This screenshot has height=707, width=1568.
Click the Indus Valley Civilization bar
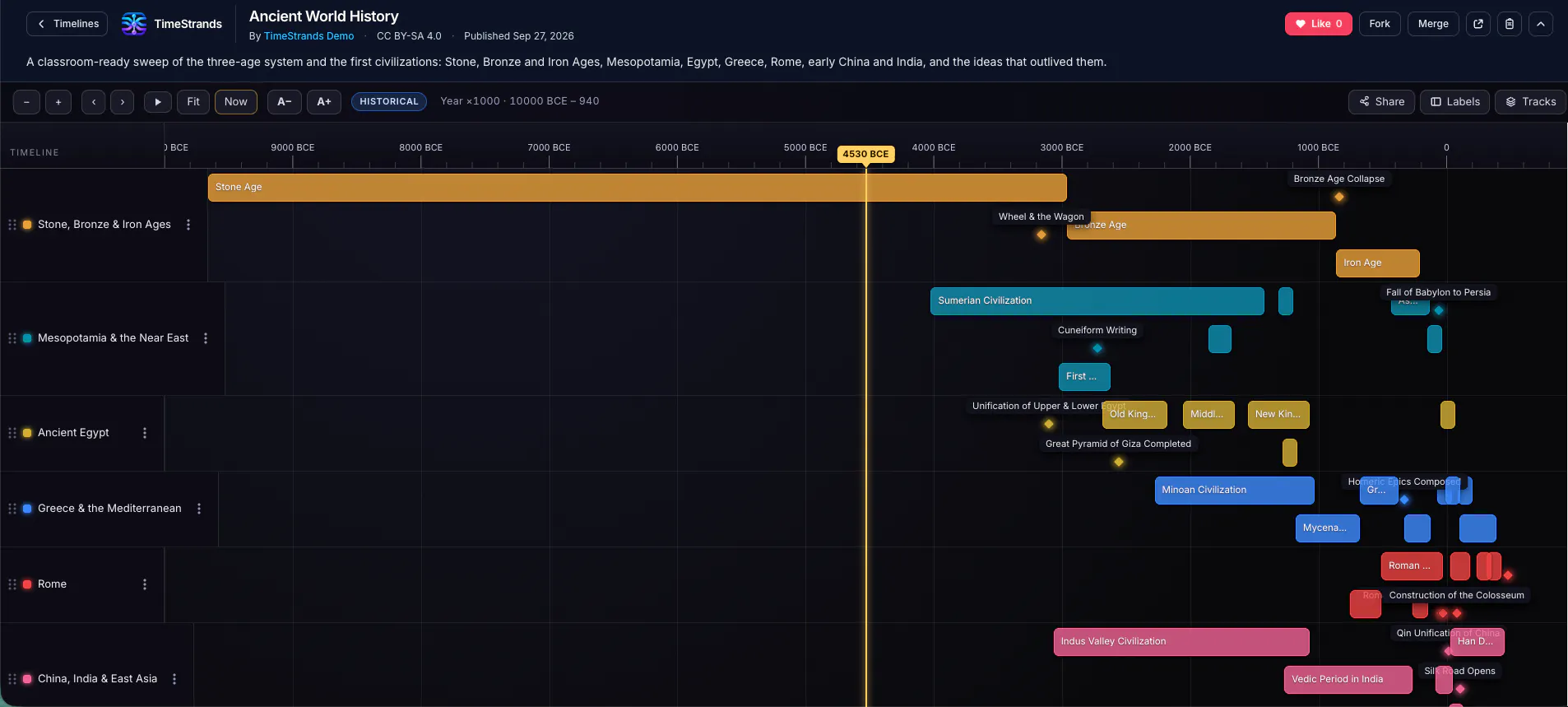pyautogui.click(x=1181, y=642)
